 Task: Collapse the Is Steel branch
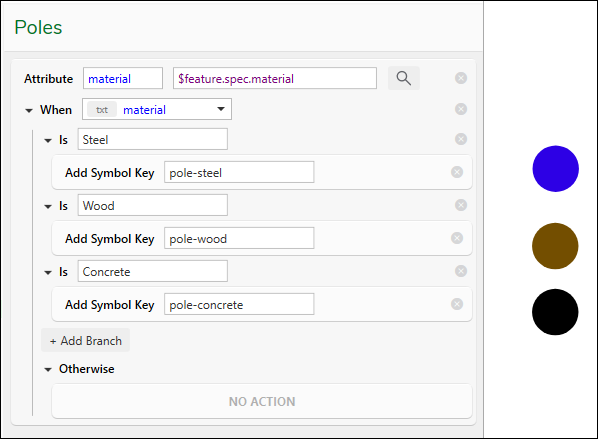pos(48,141)
